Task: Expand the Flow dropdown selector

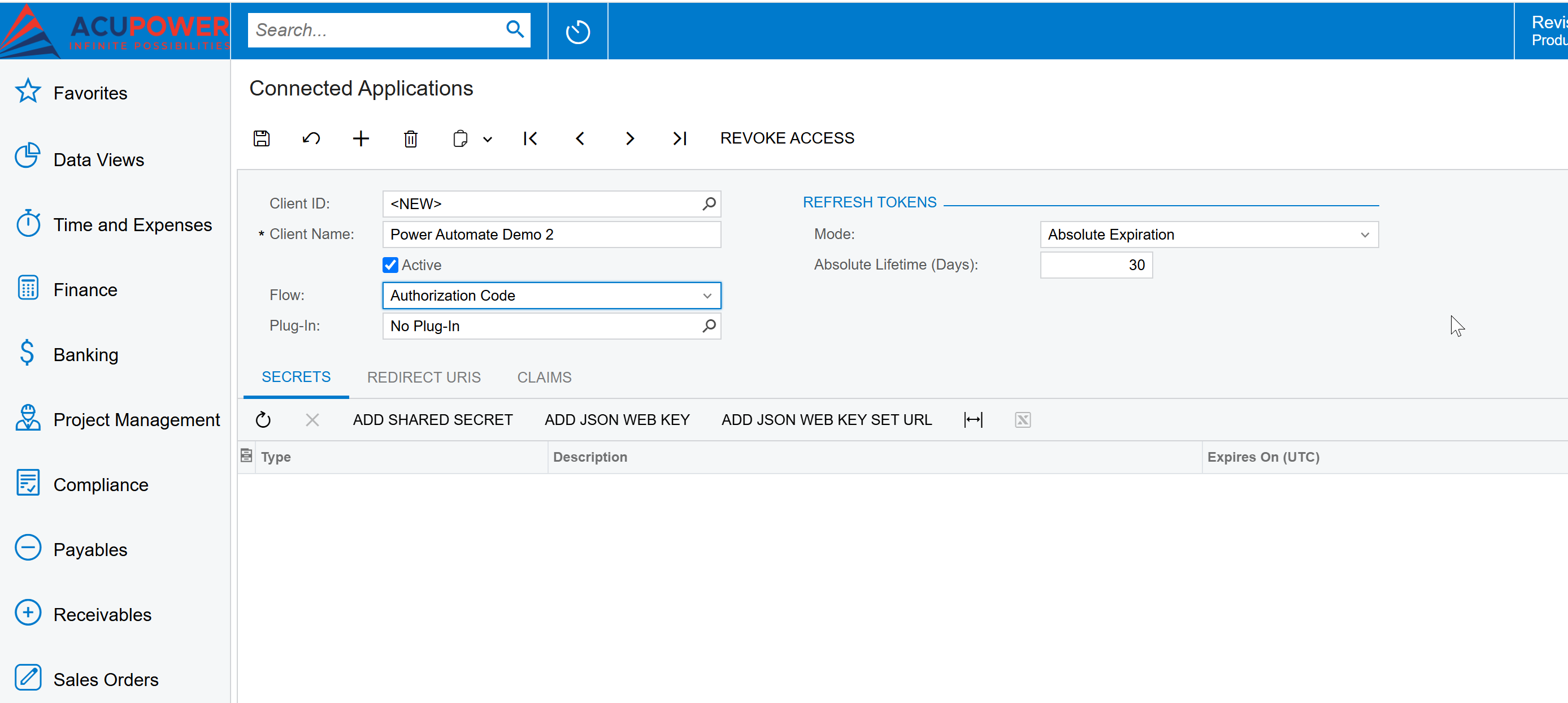Action: coord(708,295)
